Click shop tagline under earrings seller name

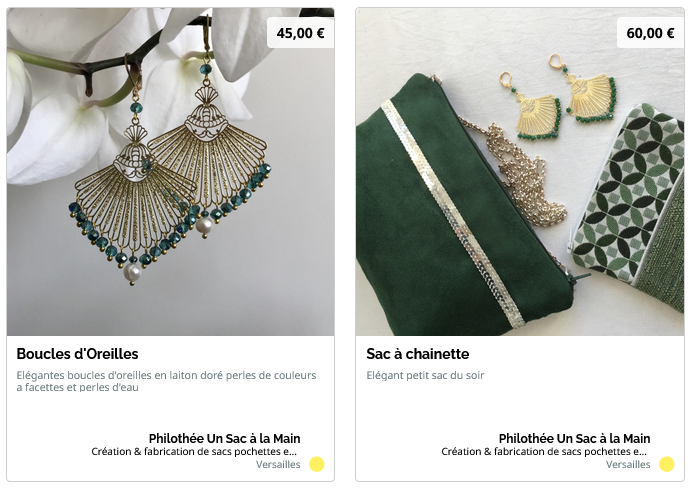point(194,451)
